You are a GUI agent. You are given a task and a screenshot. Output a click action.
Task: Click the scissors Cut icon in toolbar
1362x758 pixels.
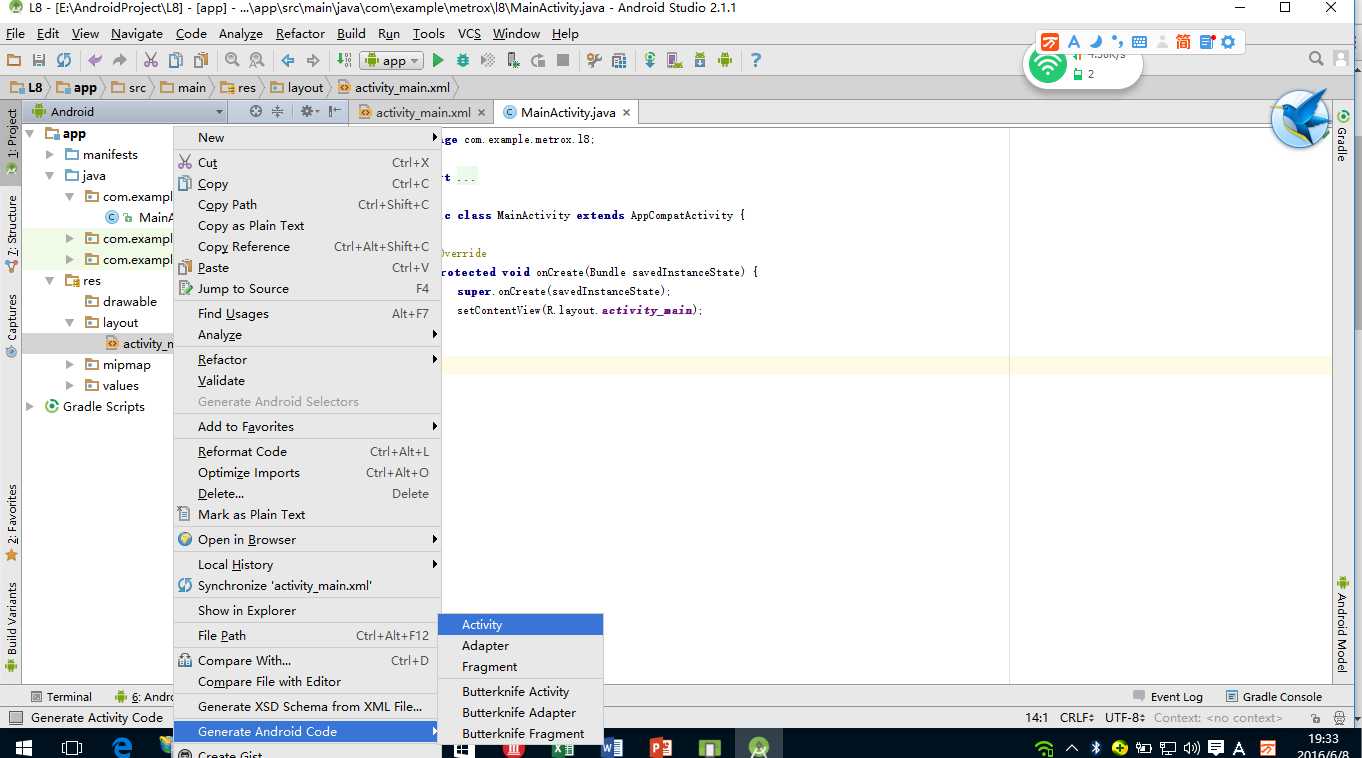coord(151,60)
